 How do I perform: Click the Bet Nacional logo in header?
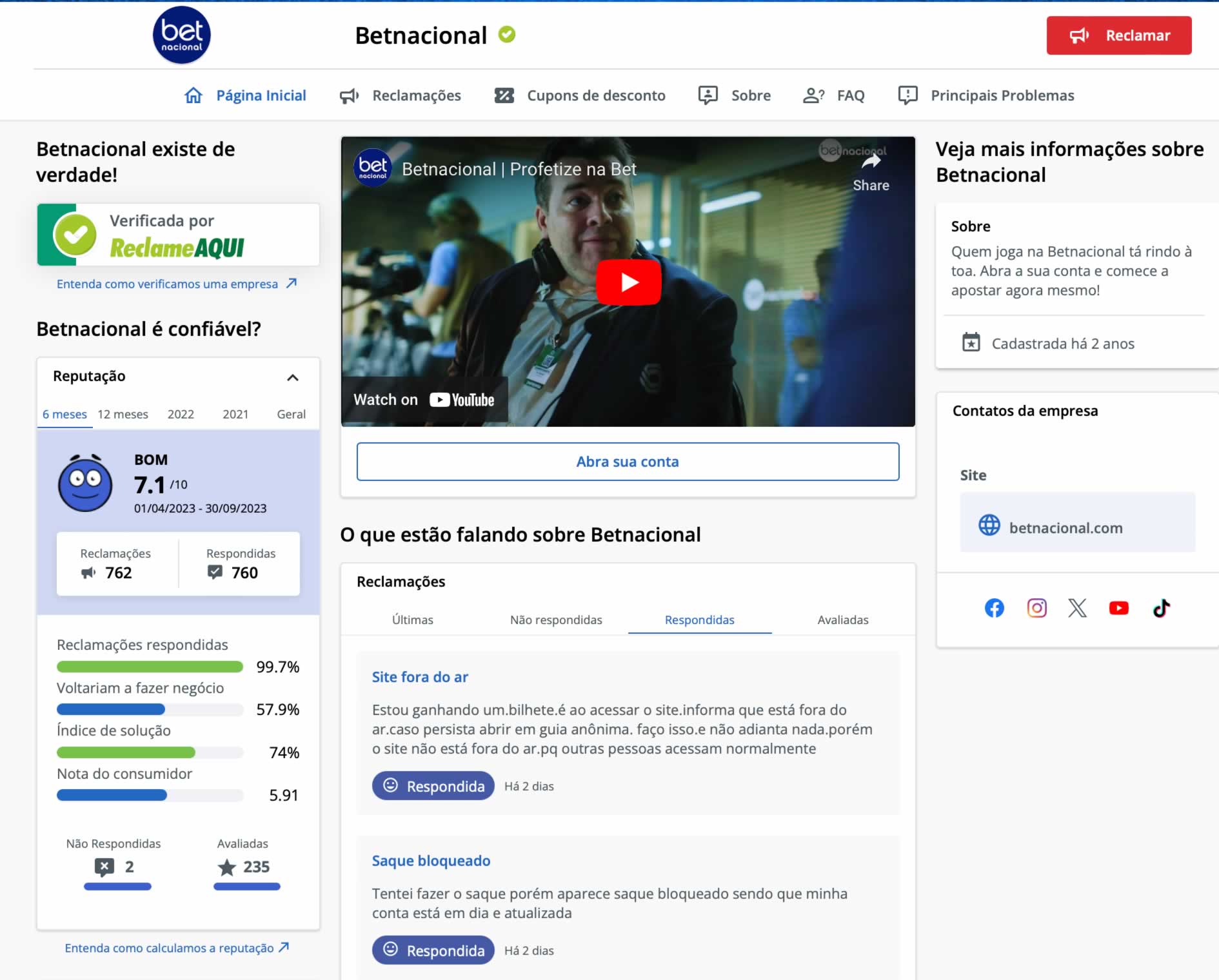tap(181, 35)
